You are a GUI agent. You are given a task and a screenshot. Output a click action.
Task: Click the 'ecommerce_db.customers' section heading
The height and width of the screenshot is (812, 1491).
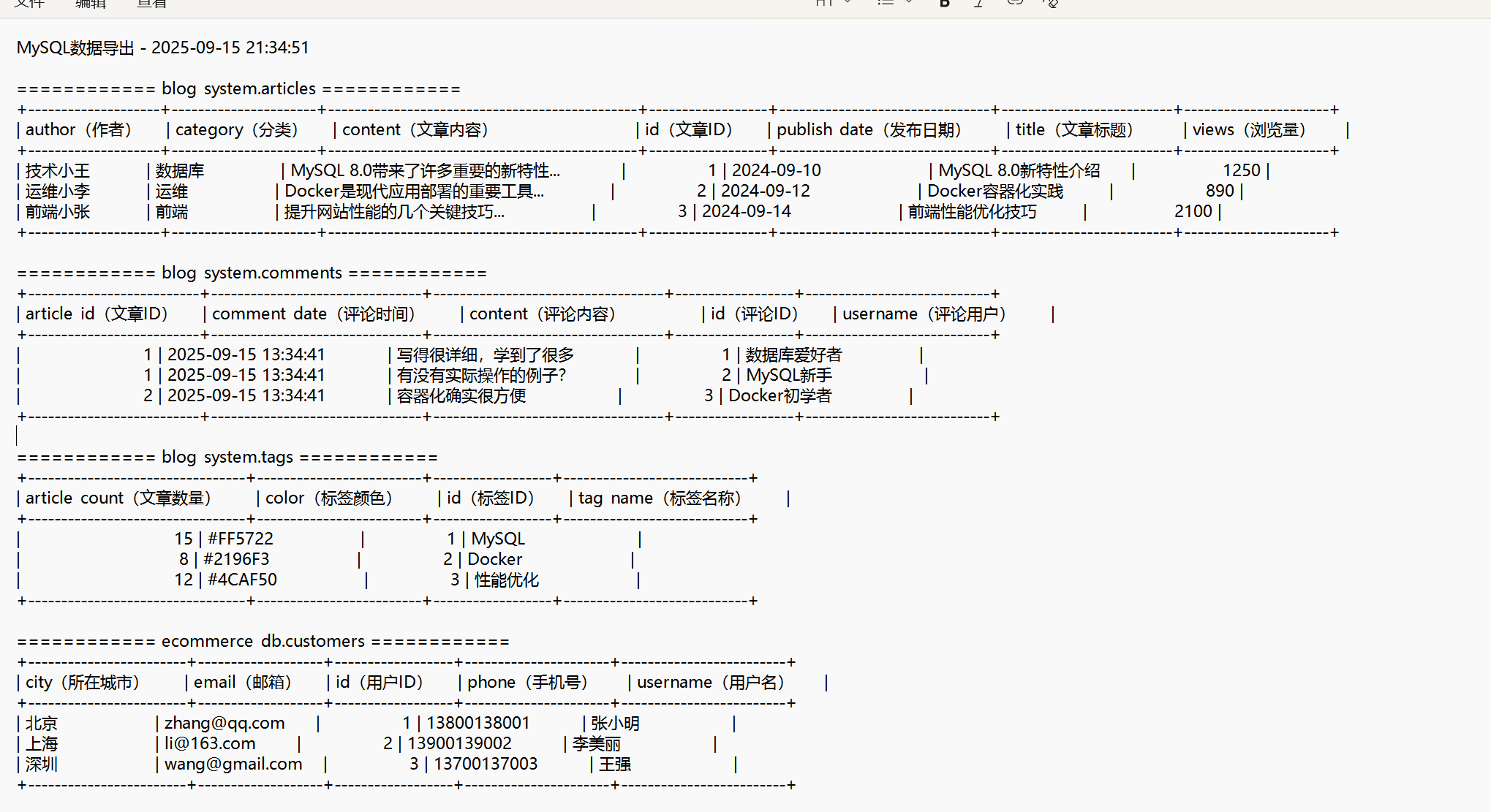point(263,641)
